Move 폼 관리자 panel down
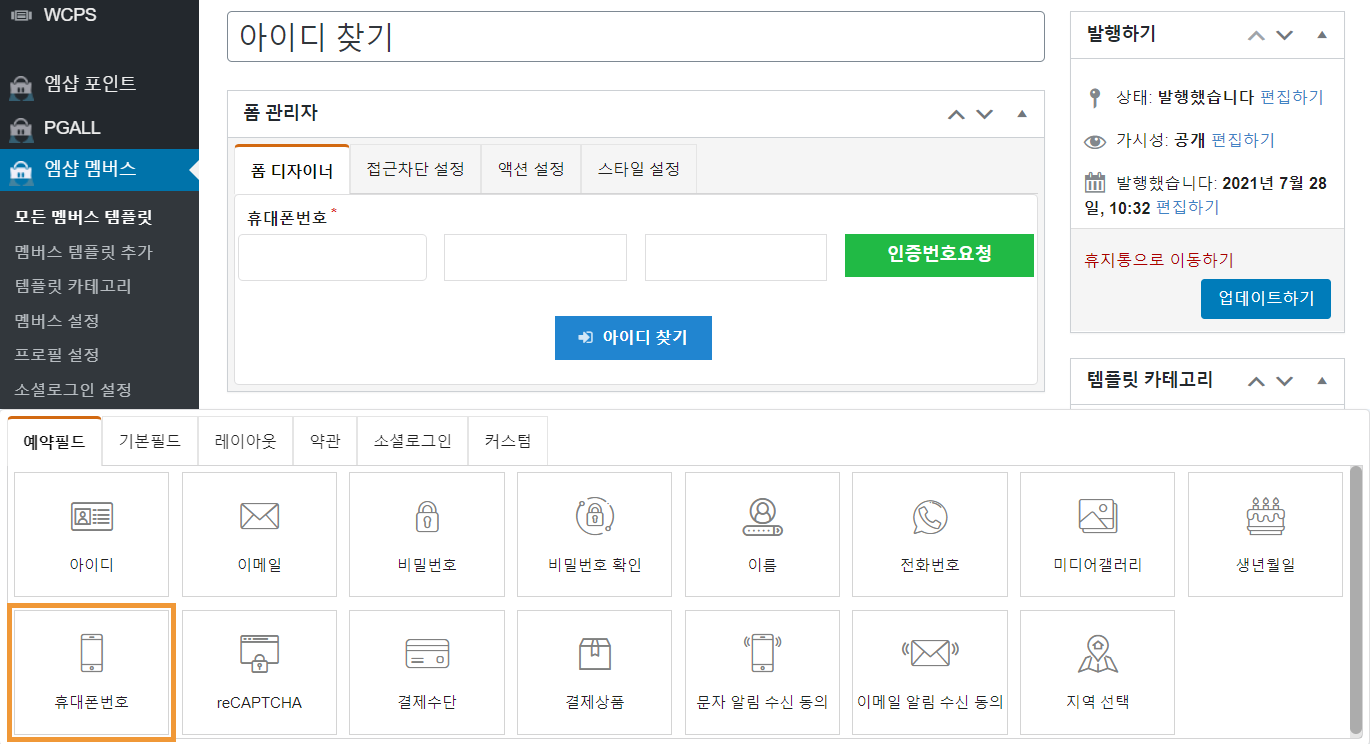The width and height of the screenshot is (1370, 744). coord(985,114)
